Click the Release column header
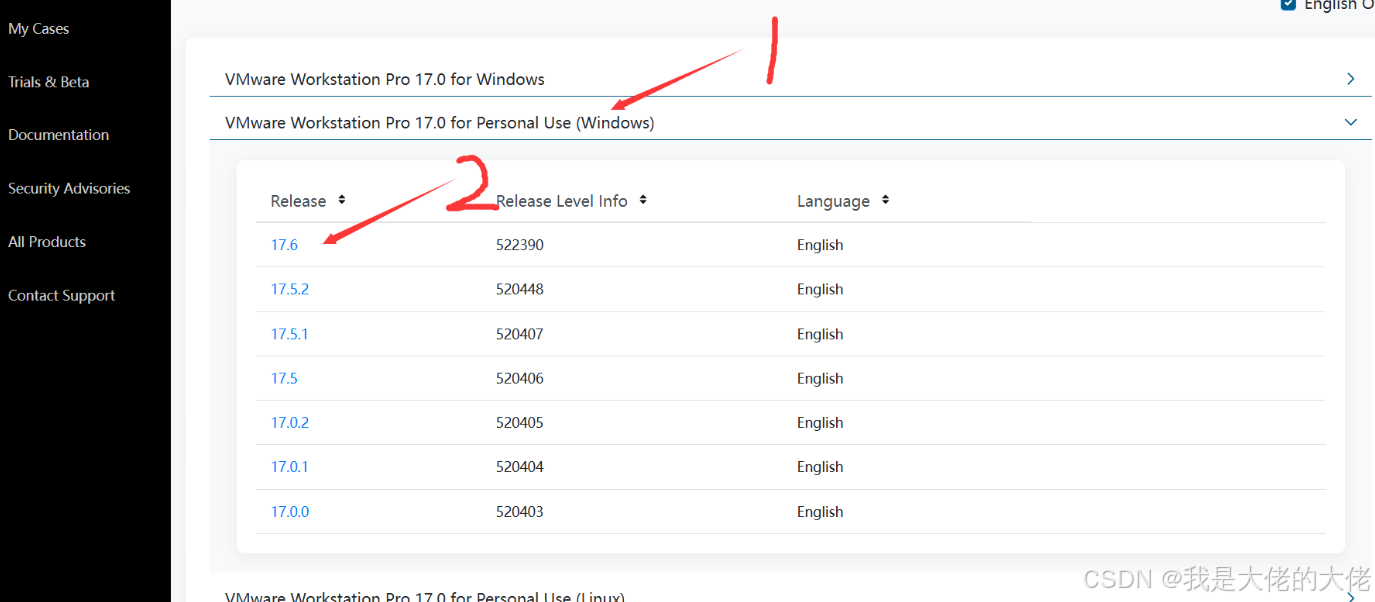The image size is (1375, 602). (x=298, y=201)
